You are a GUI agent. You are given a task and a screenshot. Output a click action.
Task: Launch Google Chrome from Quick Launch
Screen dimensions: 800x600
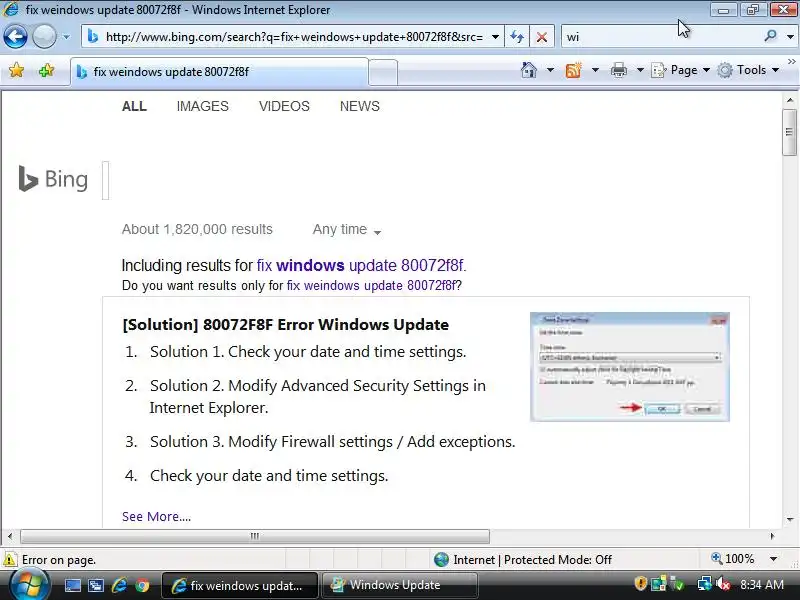142,585
